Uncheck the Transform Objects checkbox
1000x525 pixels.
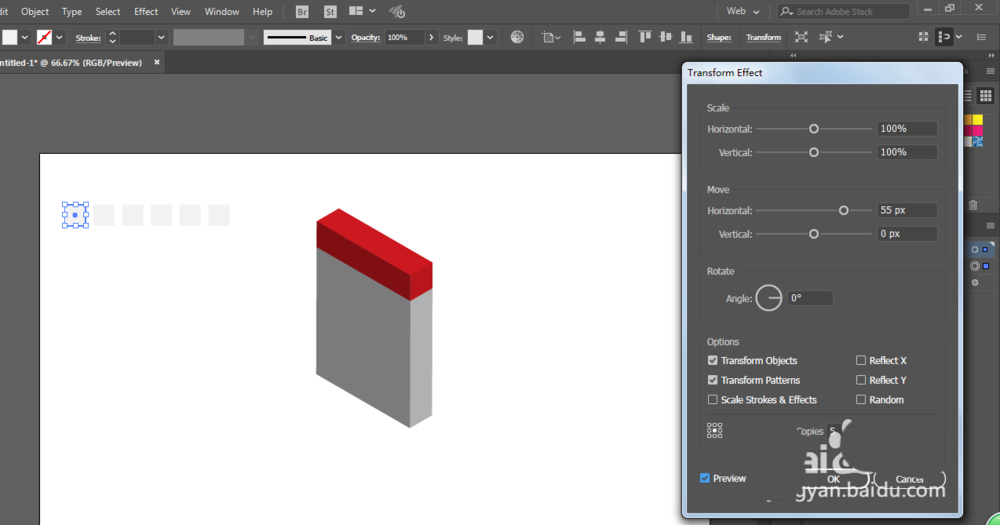(713, 361)
